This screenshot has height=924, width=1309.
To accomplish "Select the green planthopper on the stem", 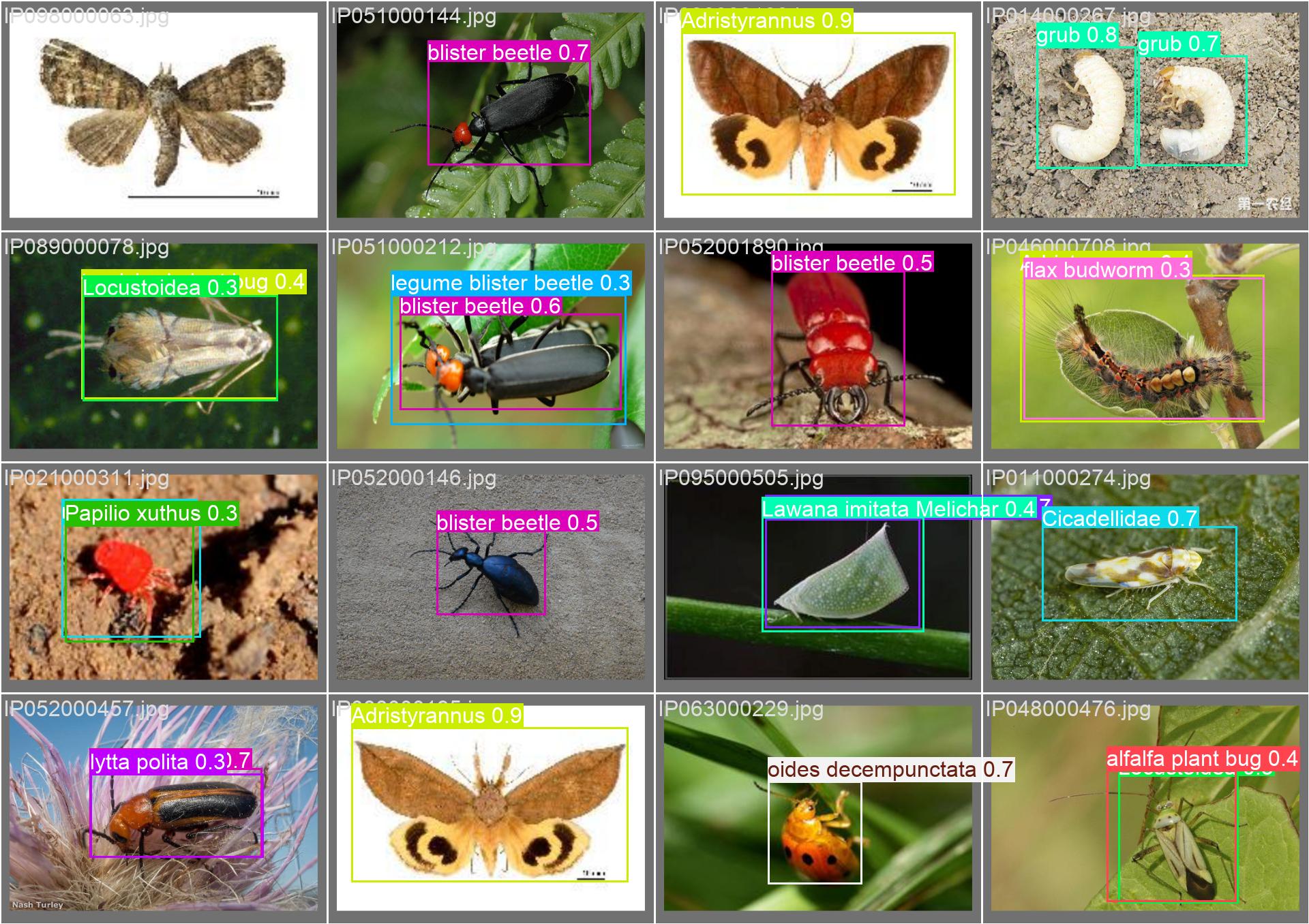I will click(x=843, y=575).
